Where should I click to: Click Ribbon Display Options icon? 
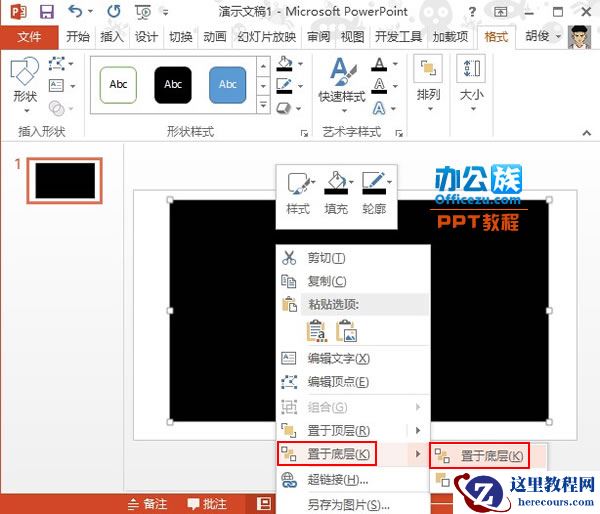[x=500, y=12]
